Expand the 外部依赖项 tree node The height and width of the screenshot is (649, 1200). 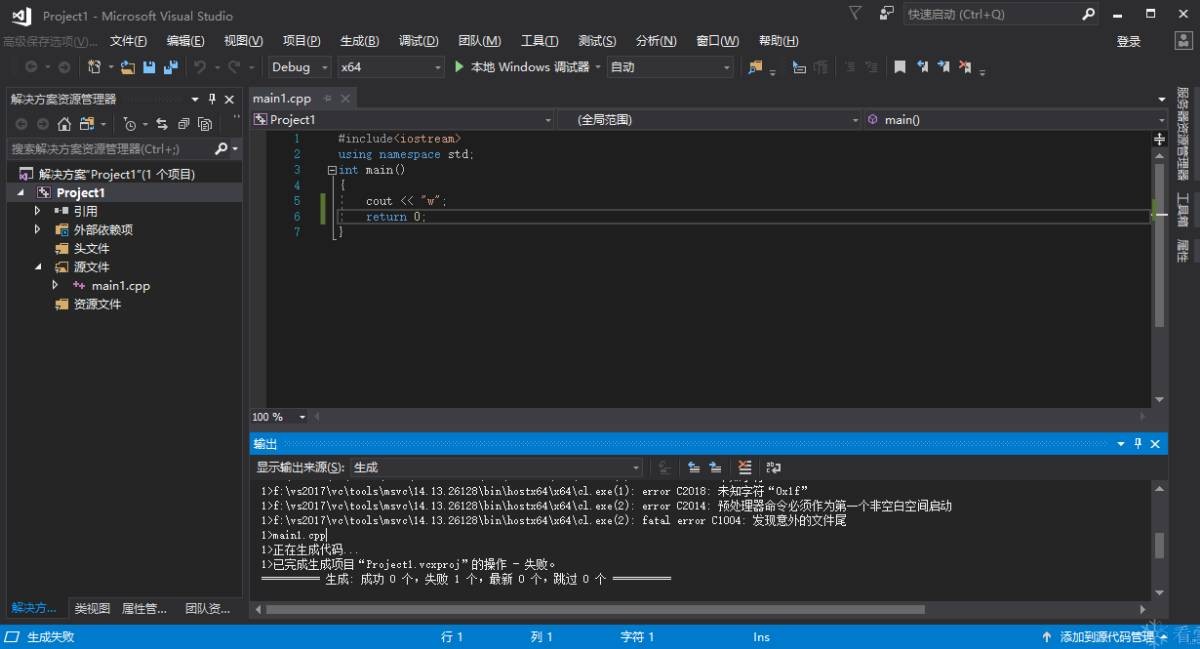click(38, 230)
